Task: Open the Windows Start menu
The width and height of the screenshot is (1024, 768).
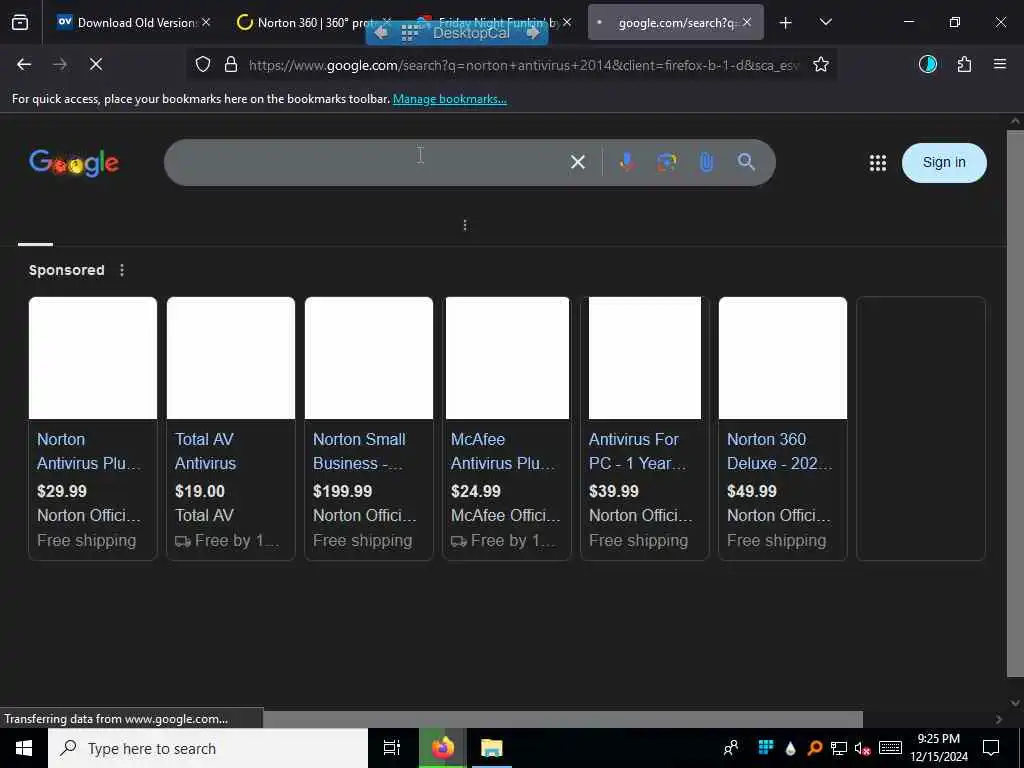Action: (x=24, y=748)
